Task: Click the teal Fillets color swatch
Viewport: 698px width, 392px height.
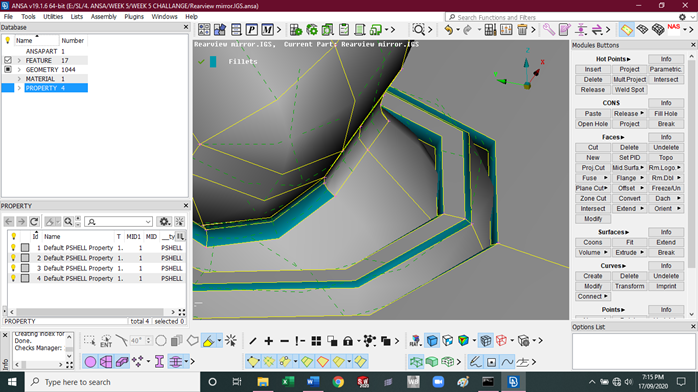Action: pos(213,61)
